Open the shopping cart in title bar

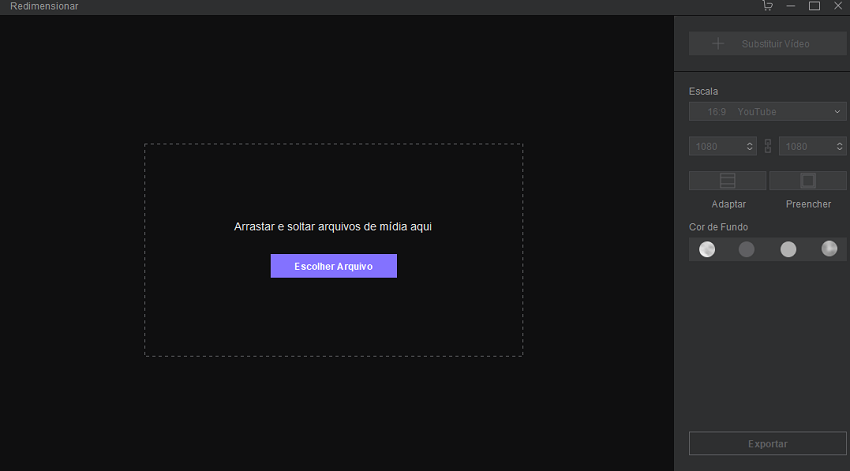coord(767,6)
